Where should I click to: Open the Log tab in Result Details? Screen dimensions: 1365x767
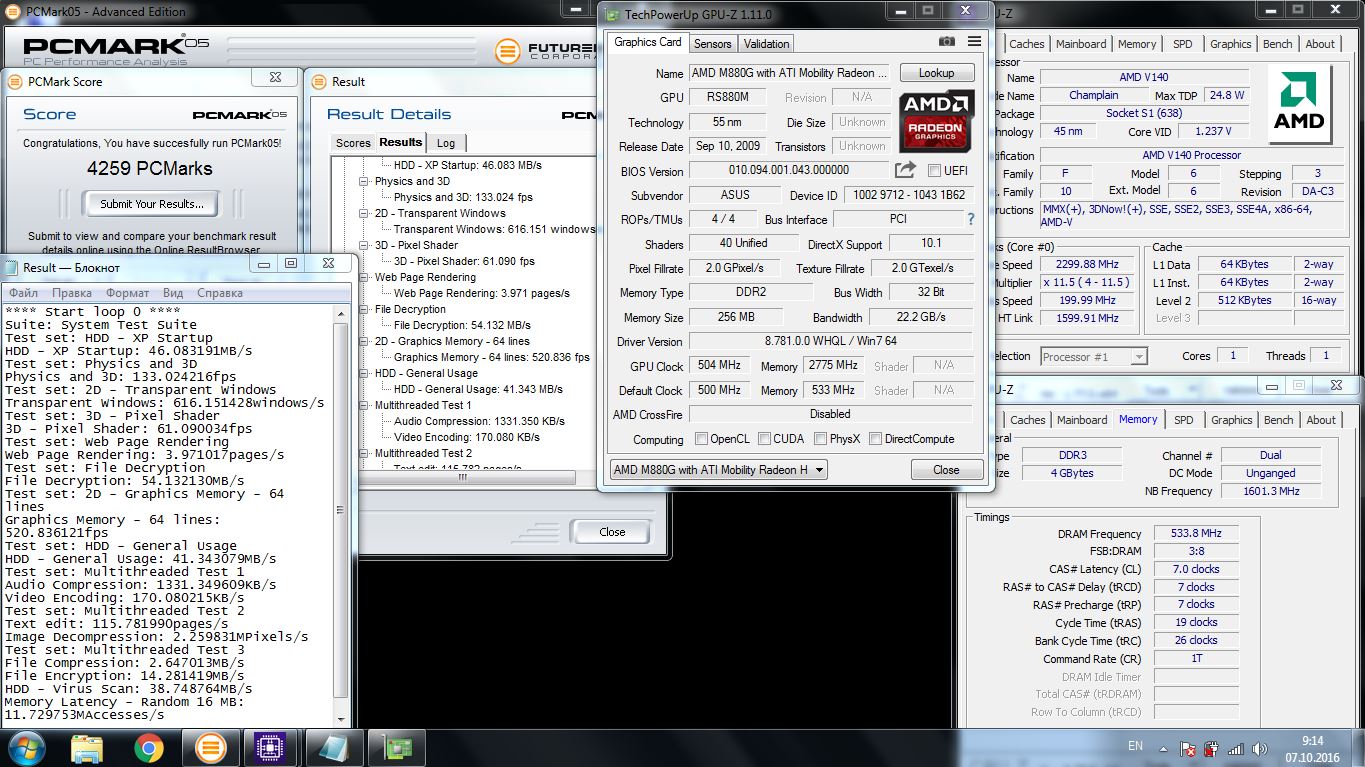(x=446, y=143)
